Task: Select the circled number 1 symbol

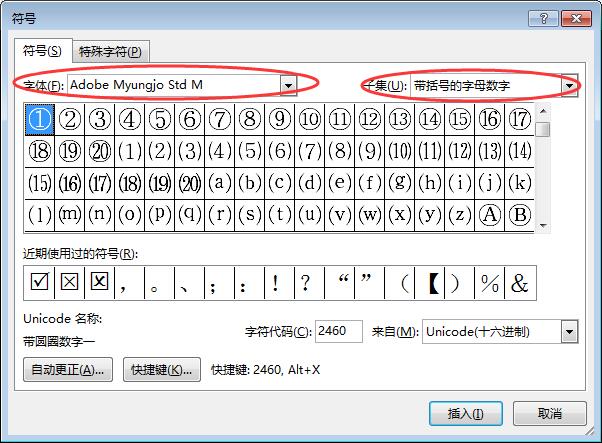Action: click(40, 119)
